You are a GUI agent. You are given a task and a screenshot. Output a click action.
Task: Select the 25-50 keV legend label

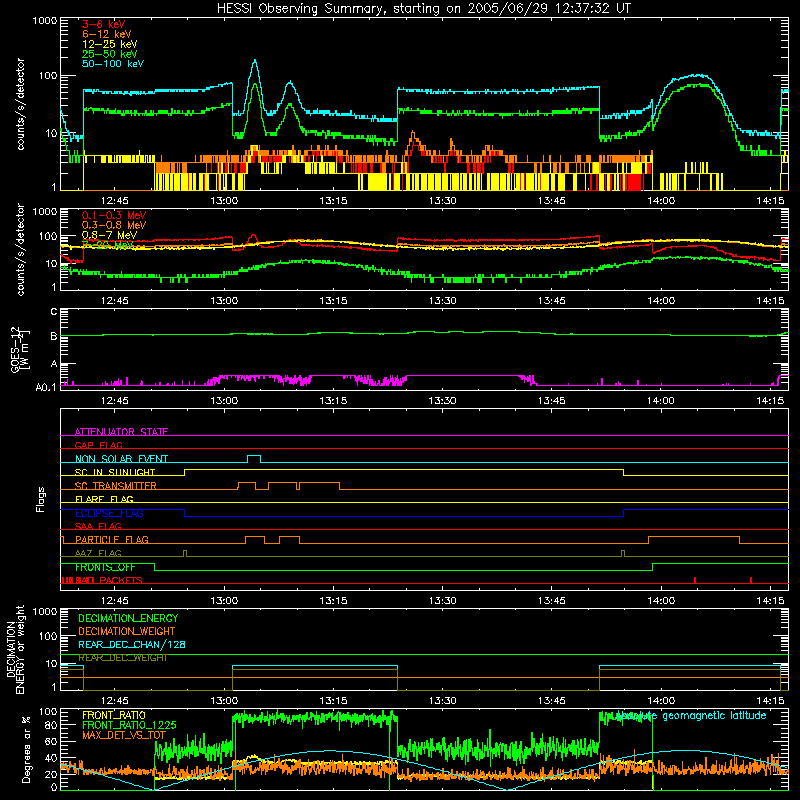(x=110, y=54)
